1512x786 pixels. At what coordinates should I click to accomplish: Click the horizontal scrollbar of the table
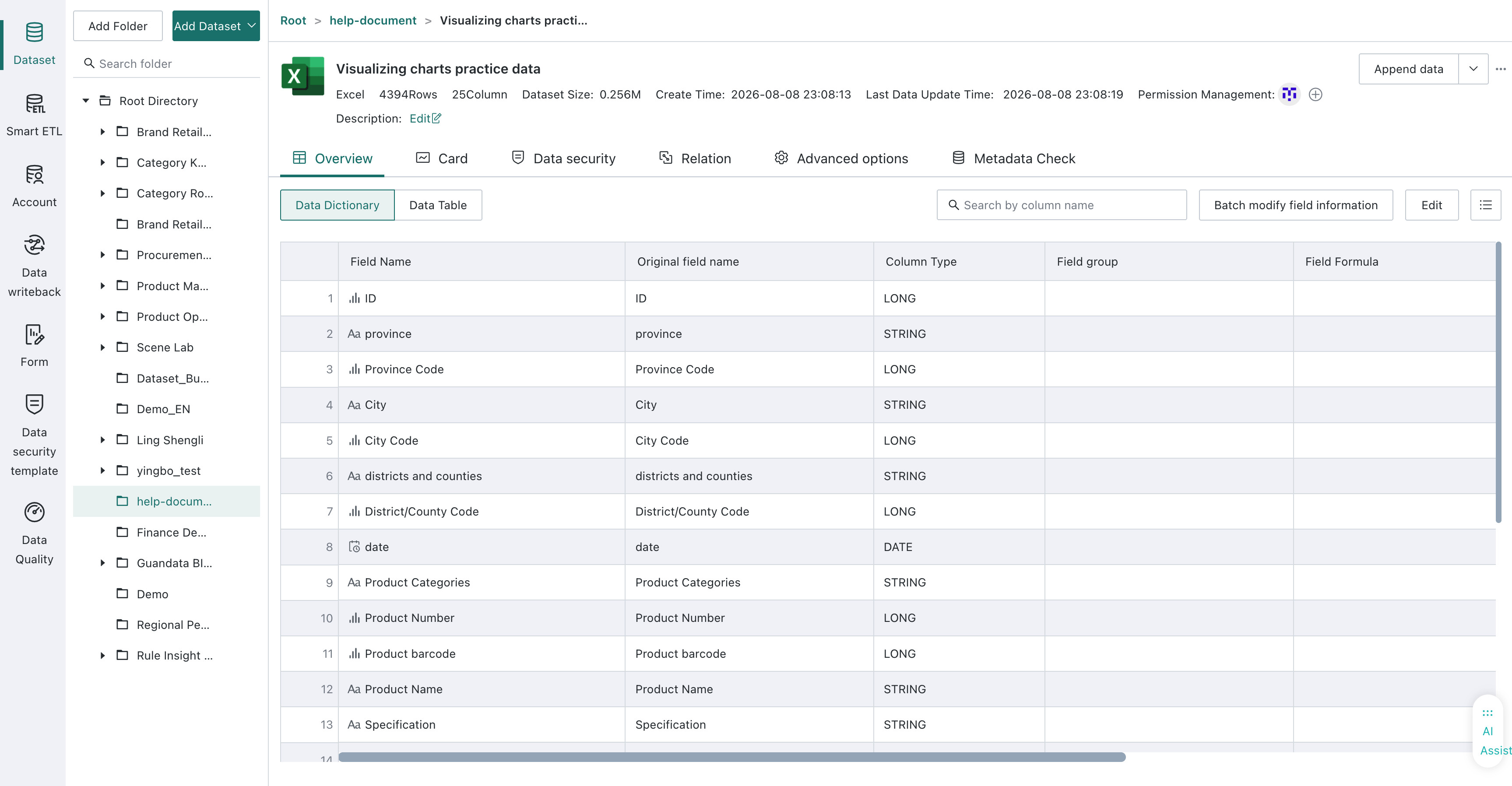pos(732,757)
